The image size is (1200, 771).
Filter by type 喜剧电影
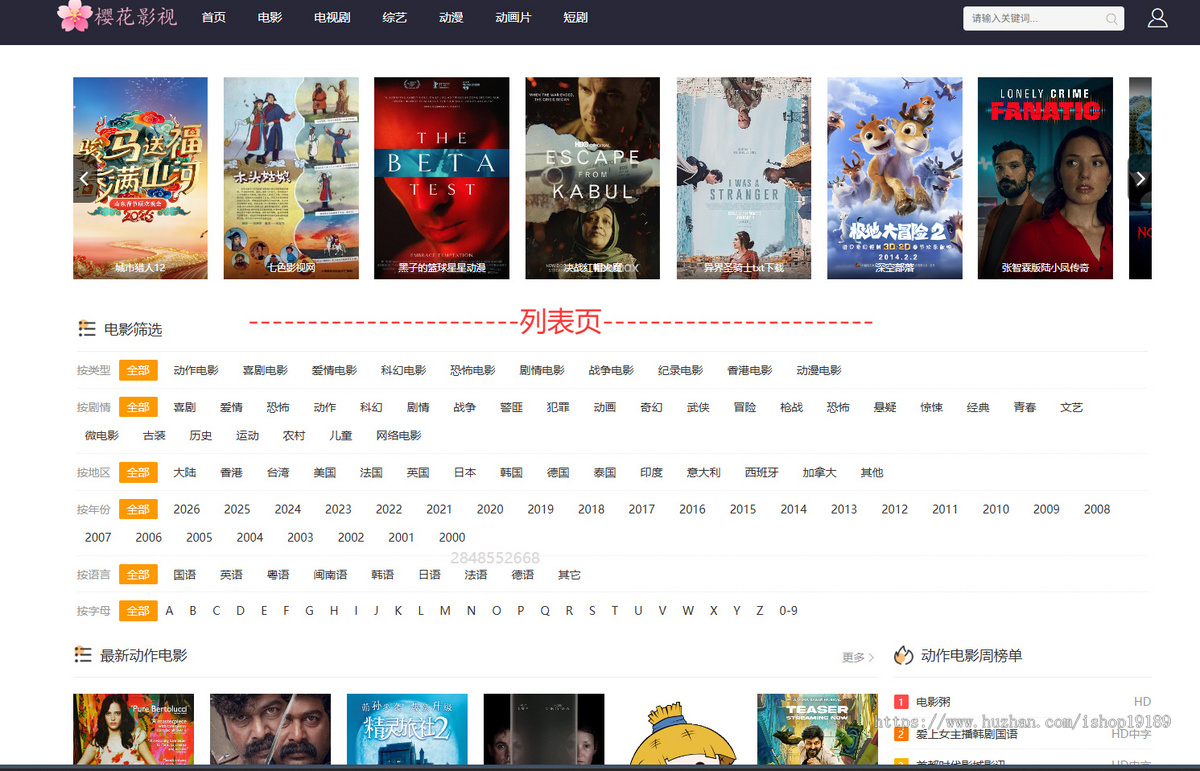coord(265,370)
